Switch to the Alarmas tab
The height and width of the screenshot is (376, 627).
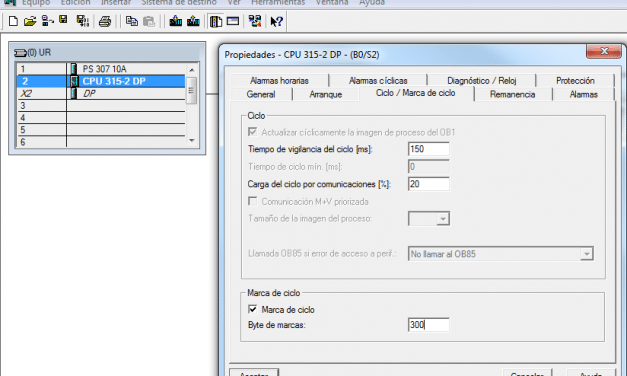(x=583, y=94)
